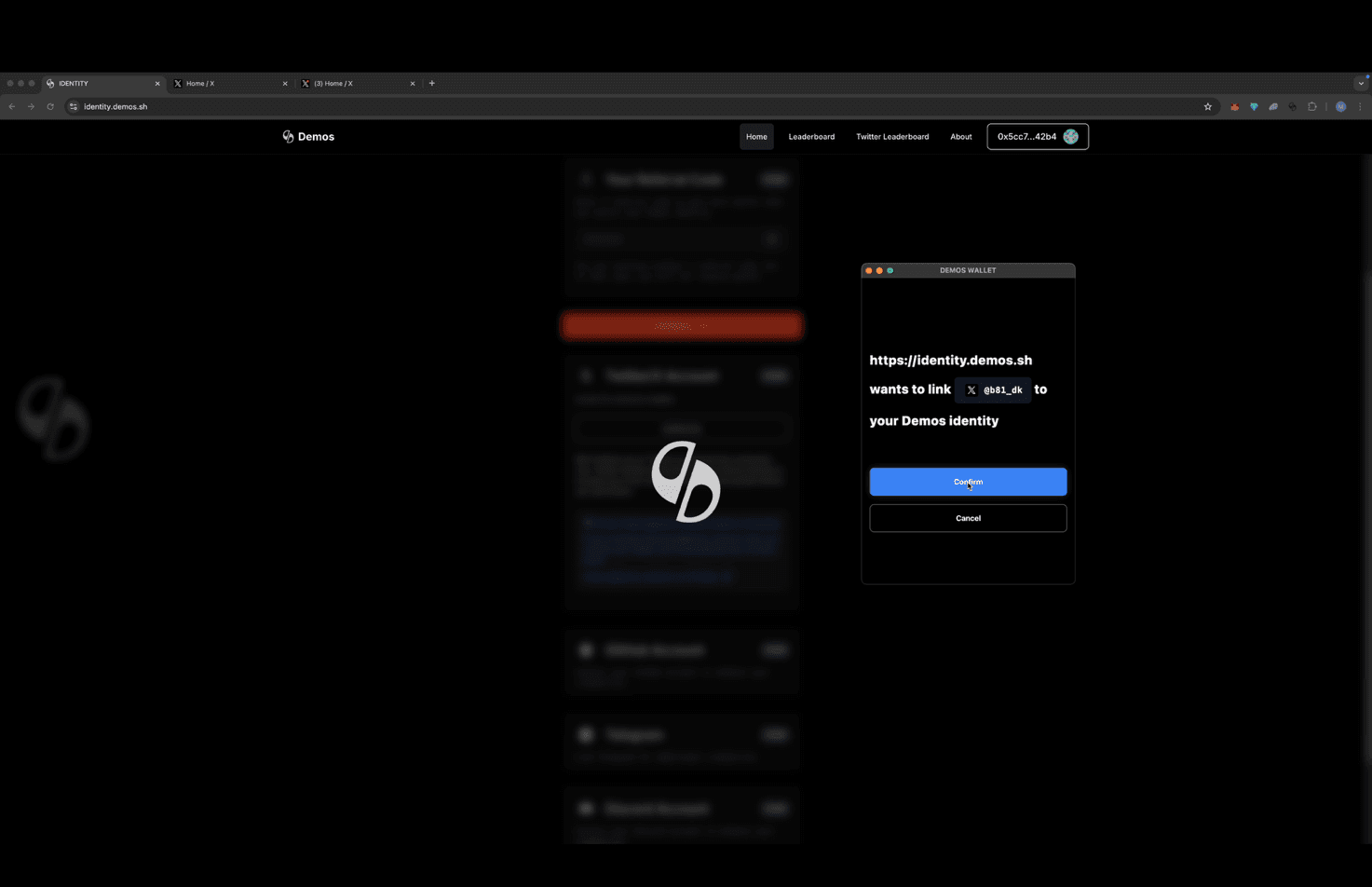Click the browser back arrow
This screenshot has height=887, width=1372.
click(11, 106)
